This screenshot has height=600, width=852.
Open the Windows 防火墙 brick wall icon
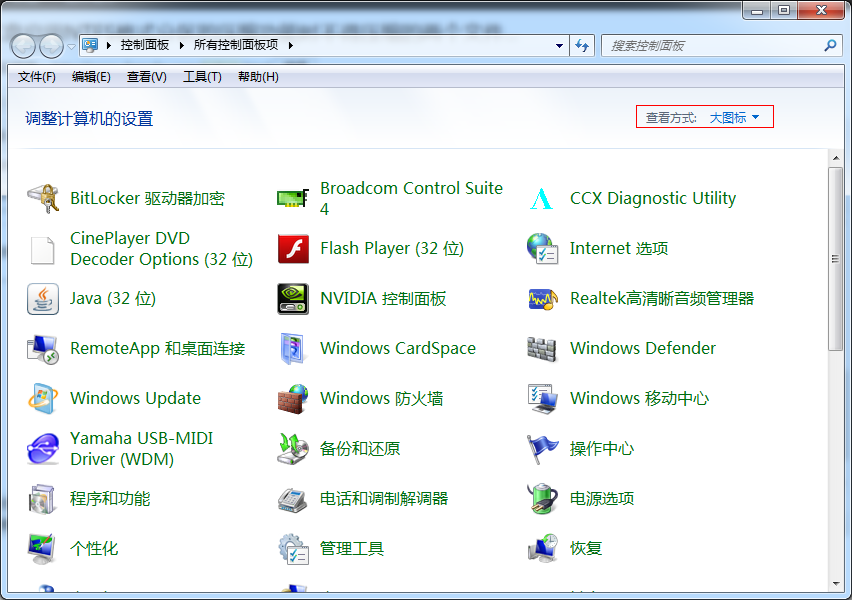293,398
